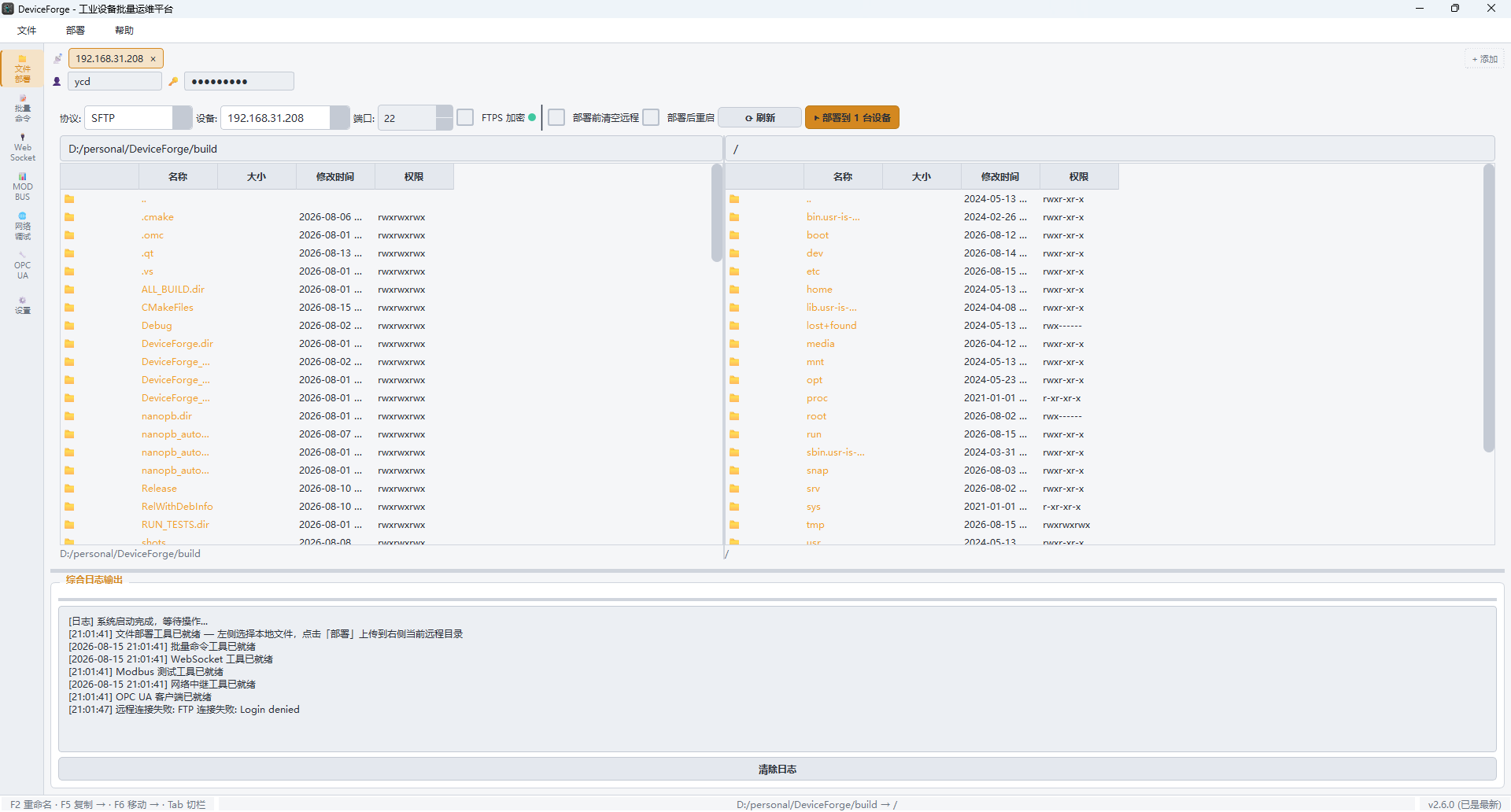Click 部署到 1 台设备 button

point(852,117)
